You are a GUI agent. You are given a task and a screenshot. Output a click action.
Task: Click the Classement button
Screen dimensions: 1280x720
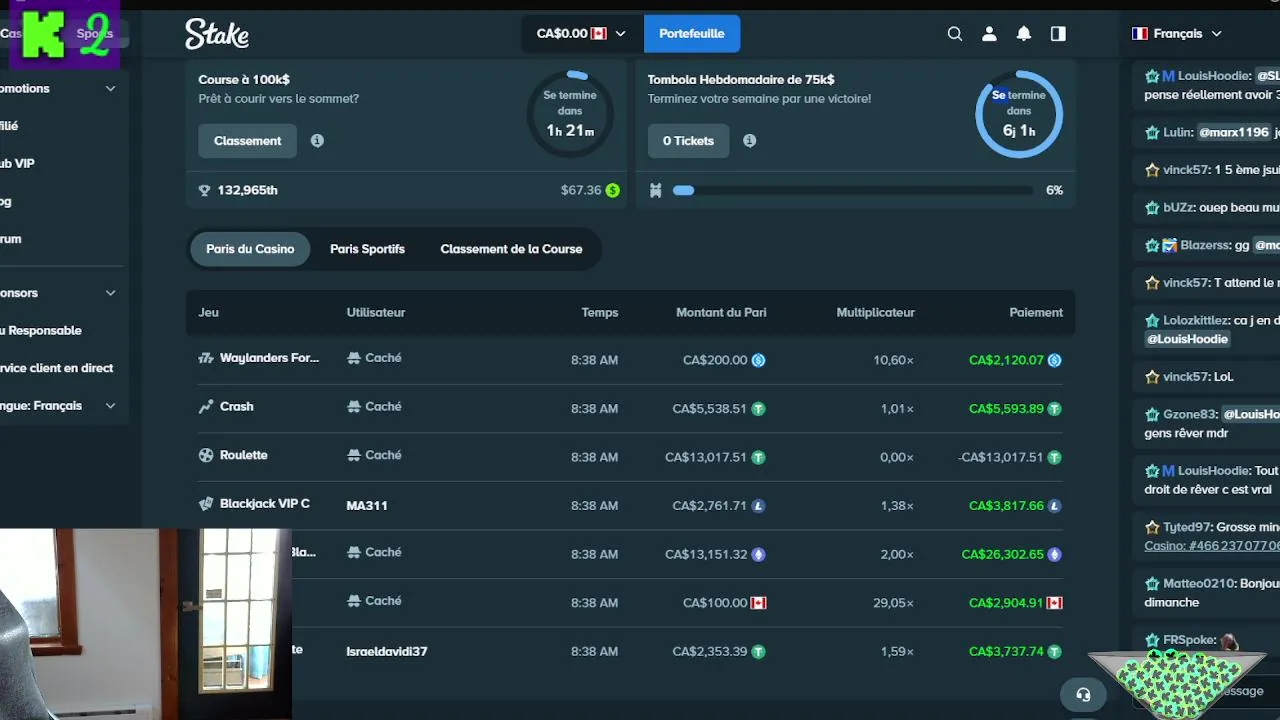(247, 141)
